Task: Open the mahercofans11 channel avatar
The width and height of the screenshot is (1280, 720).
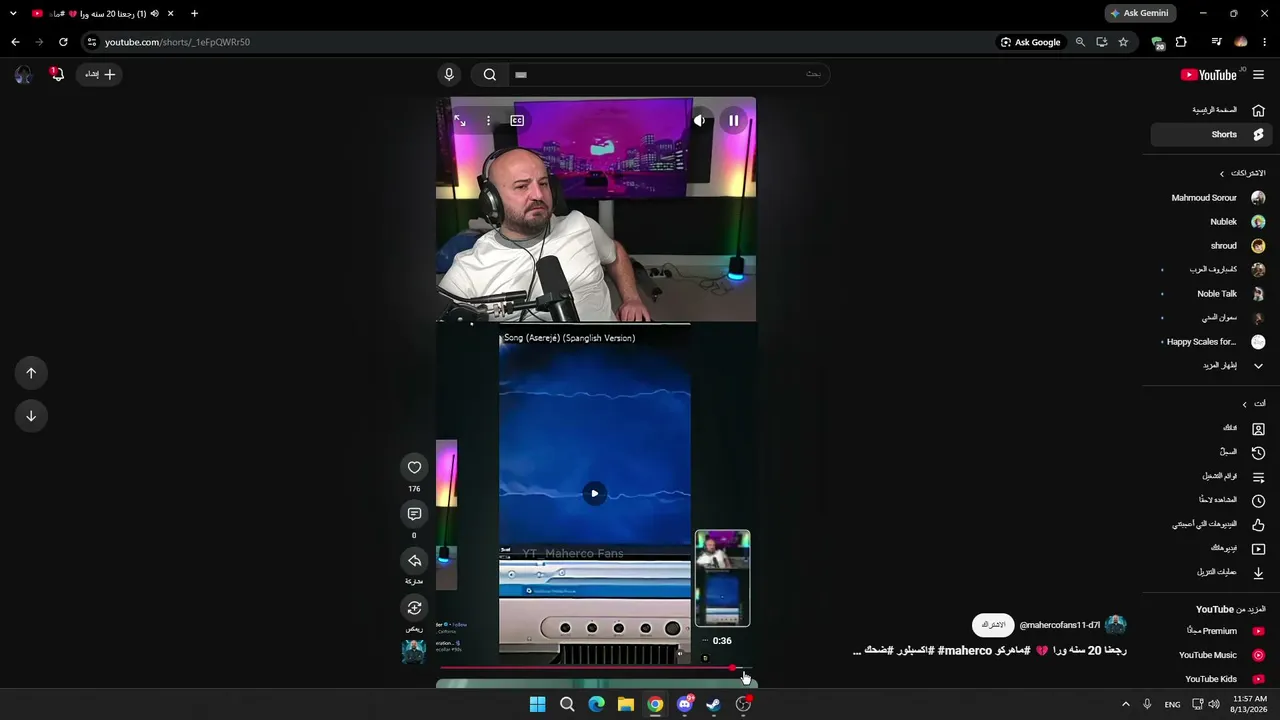Action: (x=1116, y=625)
